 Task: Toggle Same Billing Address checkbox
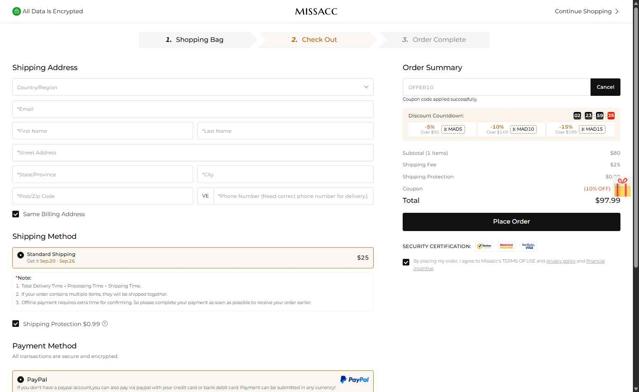(x=15, y=214)
